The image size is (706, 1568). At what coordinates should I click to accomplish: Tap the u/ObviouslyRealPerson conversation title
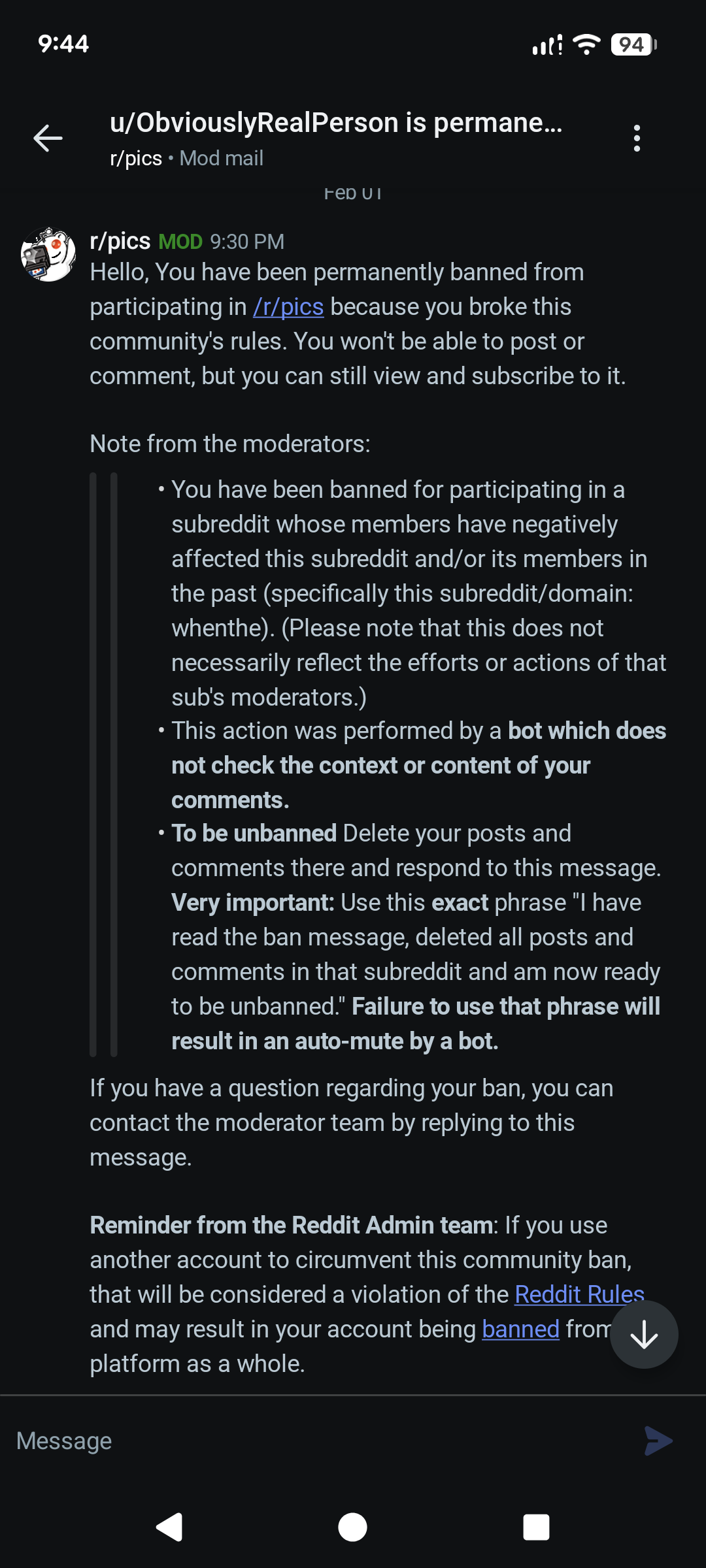pos(336,123)
